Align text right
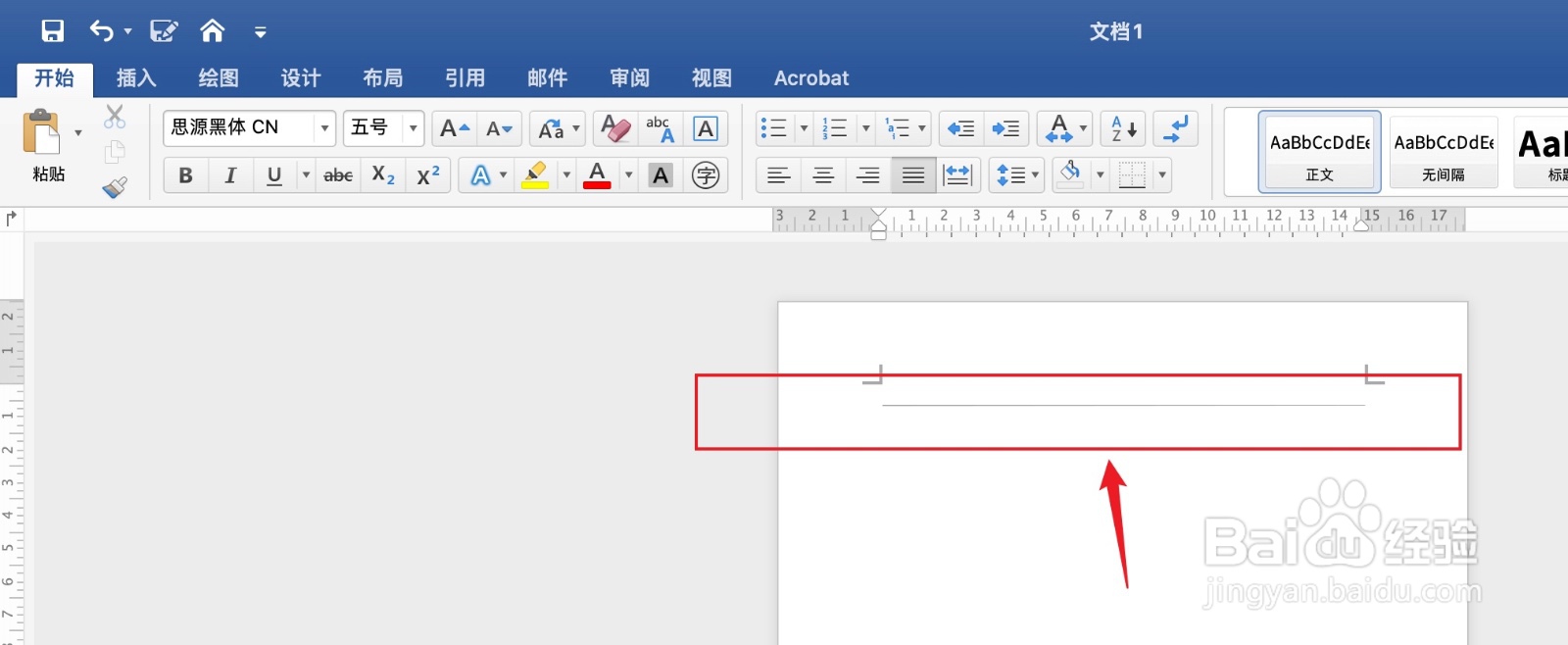This screenshot has width=1568, height=645. (x=868, y=175)
